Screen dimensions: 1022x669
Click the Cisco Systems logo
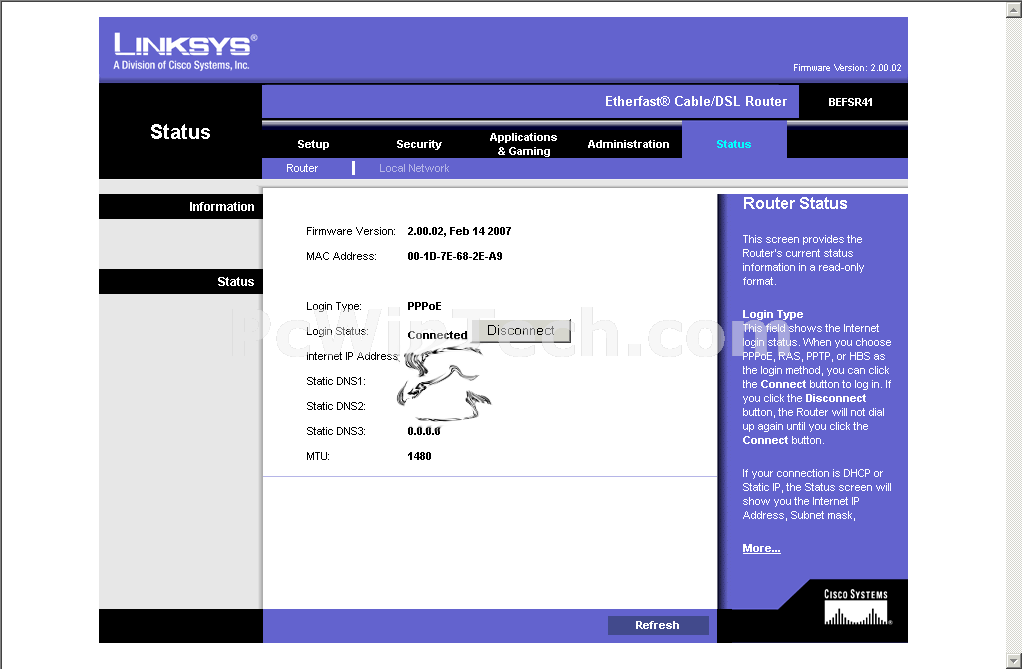pos(857,607)
